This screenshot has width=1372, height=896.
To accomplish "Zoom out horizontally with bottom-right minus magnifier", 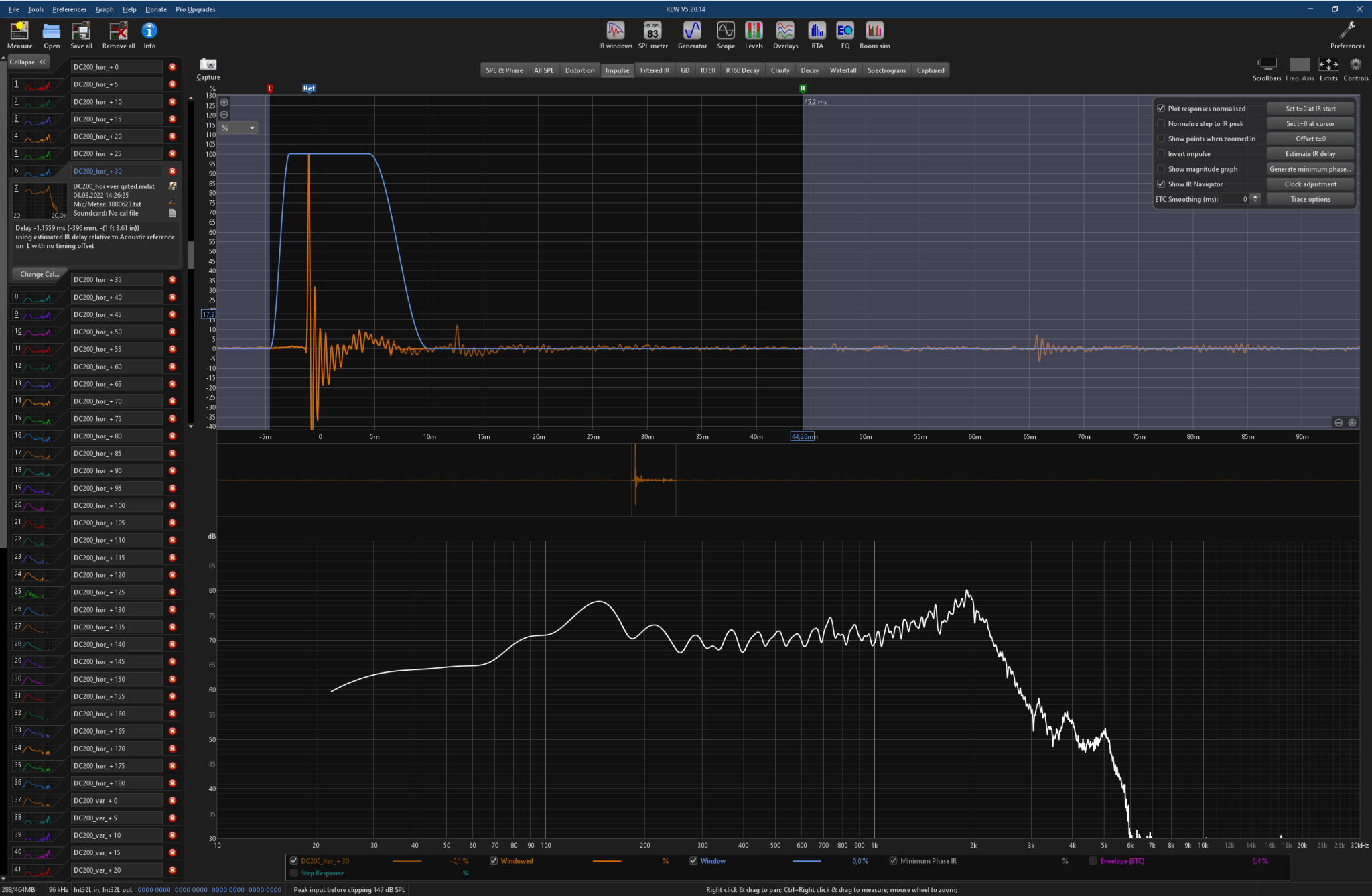I will click(x=1339, y=422).
